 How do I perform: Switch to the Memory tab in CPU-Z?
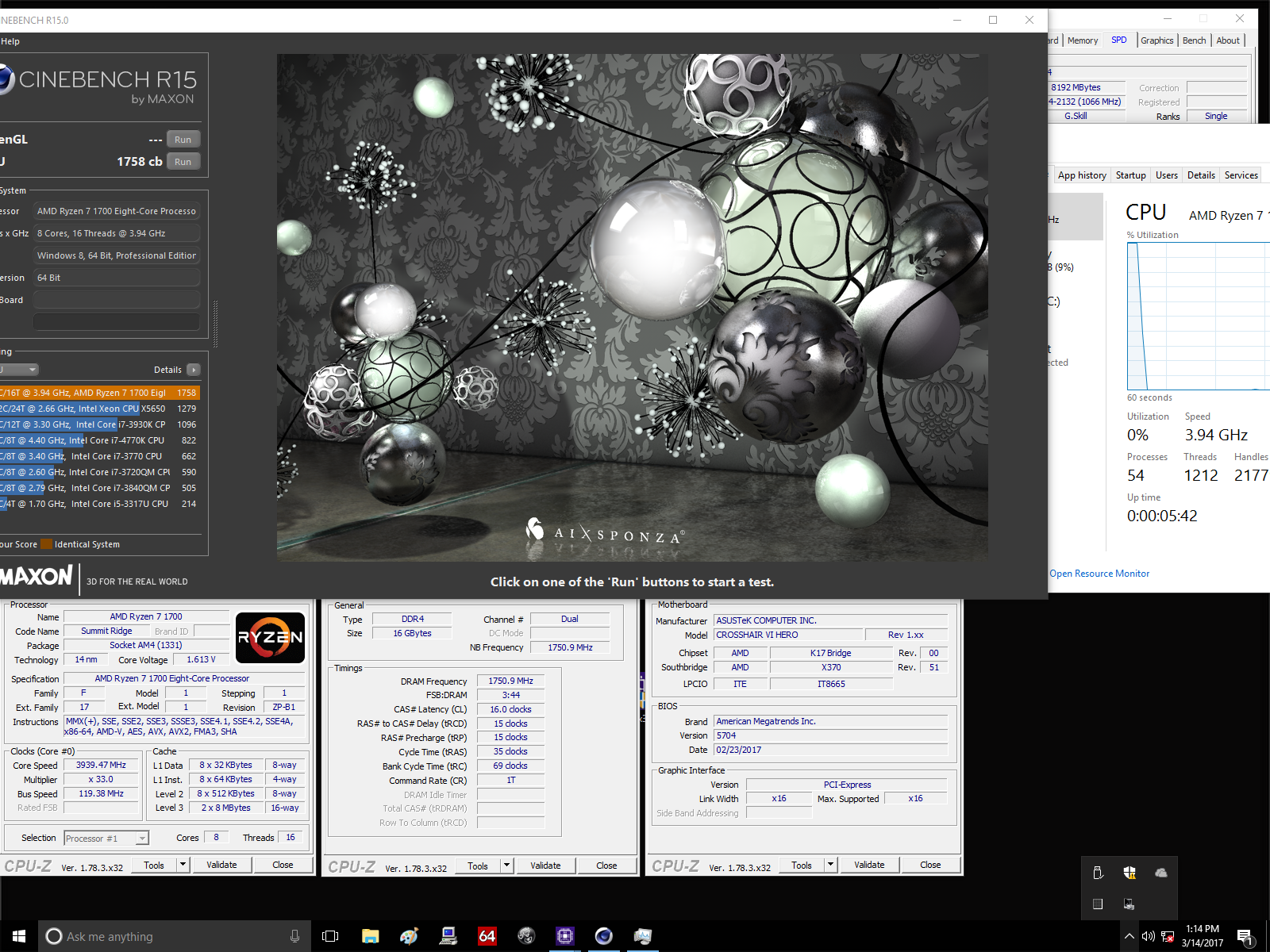1083,40
